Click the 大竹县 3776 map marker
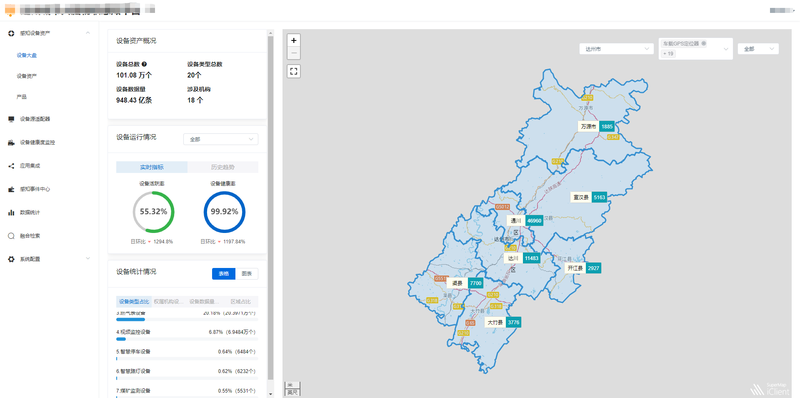This screenshot has height=398, width=800. point(503,322)
